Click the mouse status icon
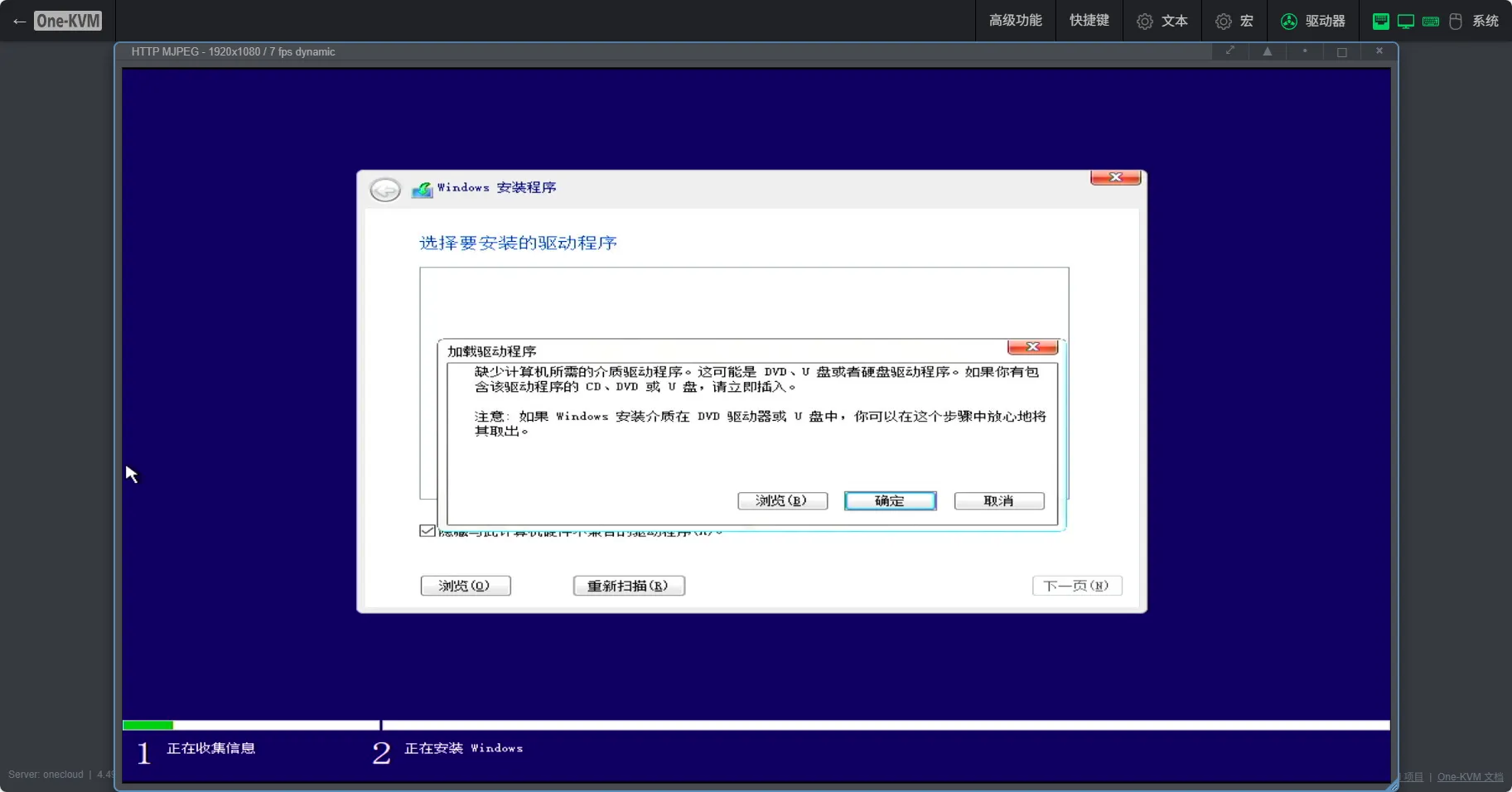 click(x=1455, y=22)
